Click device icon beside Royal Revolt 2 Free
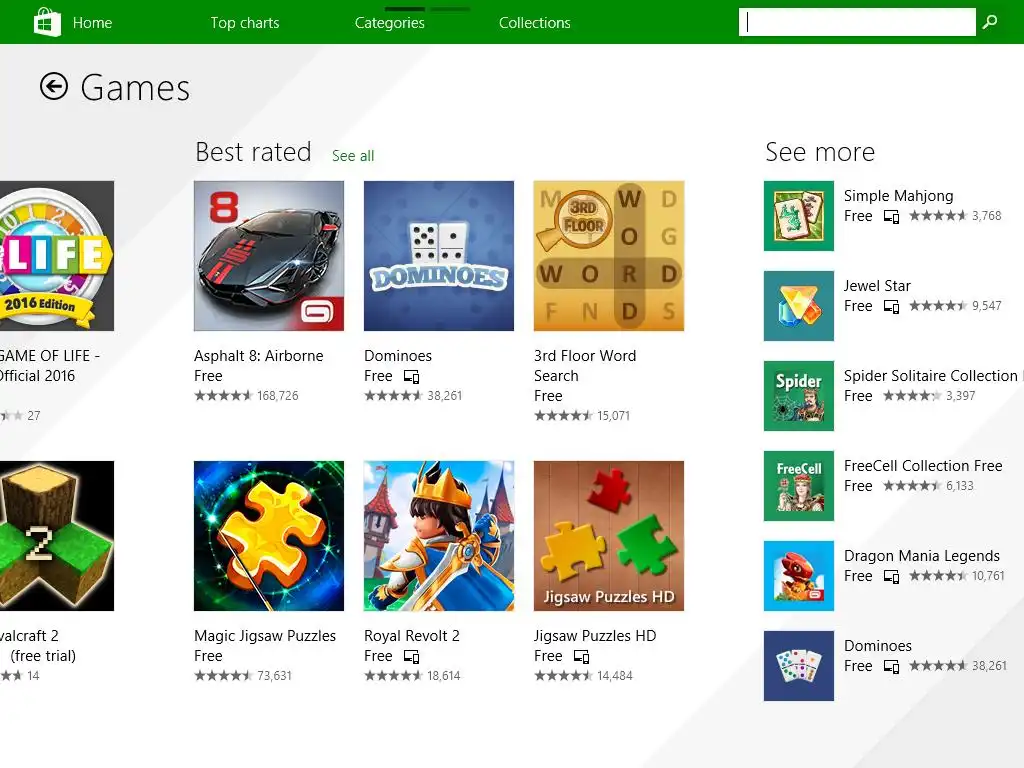The width and height of the screenshot is (1024, 768). [x=411, y=656]
